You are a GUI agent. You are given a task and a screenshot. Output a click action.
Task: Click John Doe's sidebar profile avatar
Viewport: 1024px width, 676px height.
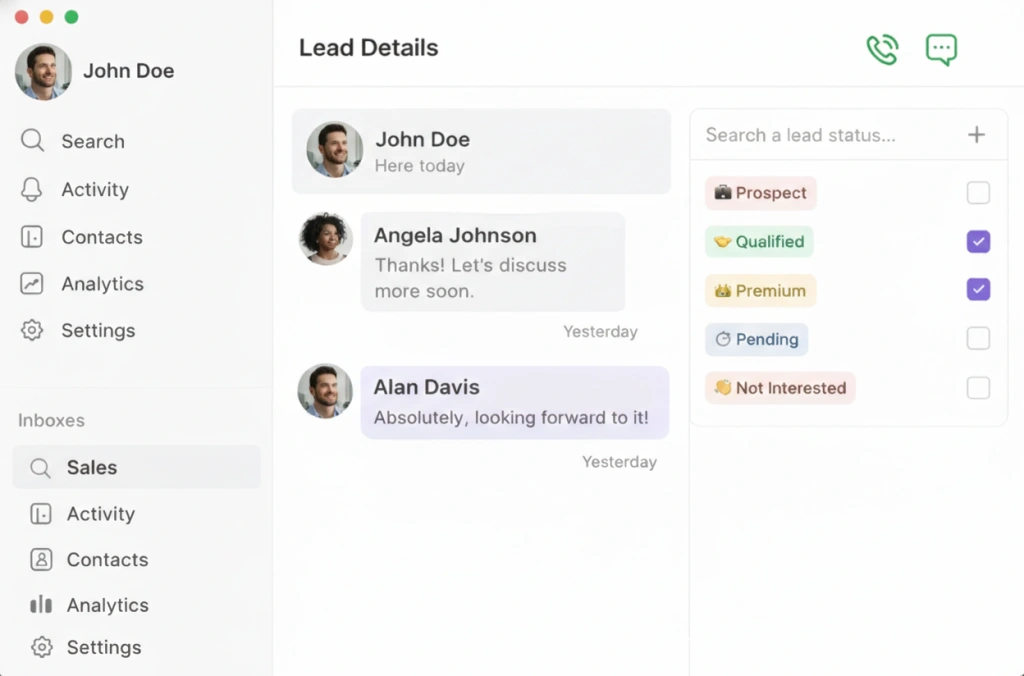(x=43, y=71)
